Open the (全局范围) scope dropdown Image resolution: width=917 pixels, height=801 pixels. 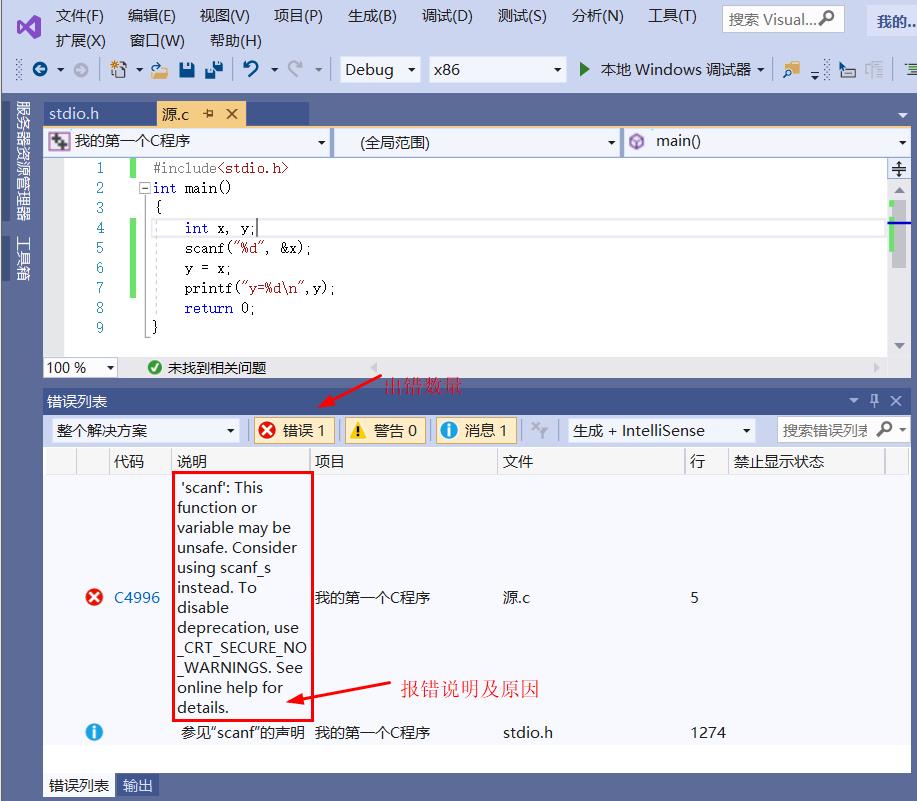point(477,142)
